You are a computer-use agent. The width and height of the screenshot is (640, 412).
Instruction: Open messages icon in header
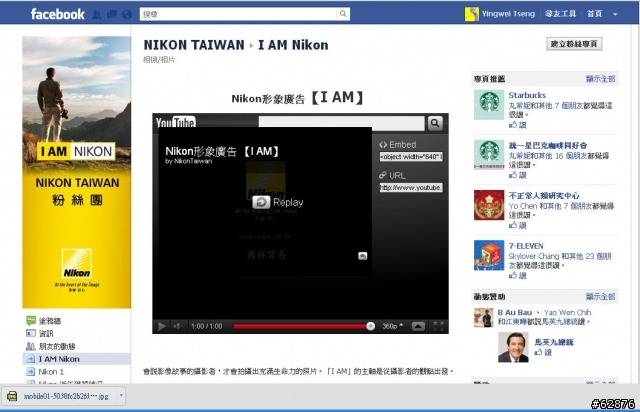[112, 15]
